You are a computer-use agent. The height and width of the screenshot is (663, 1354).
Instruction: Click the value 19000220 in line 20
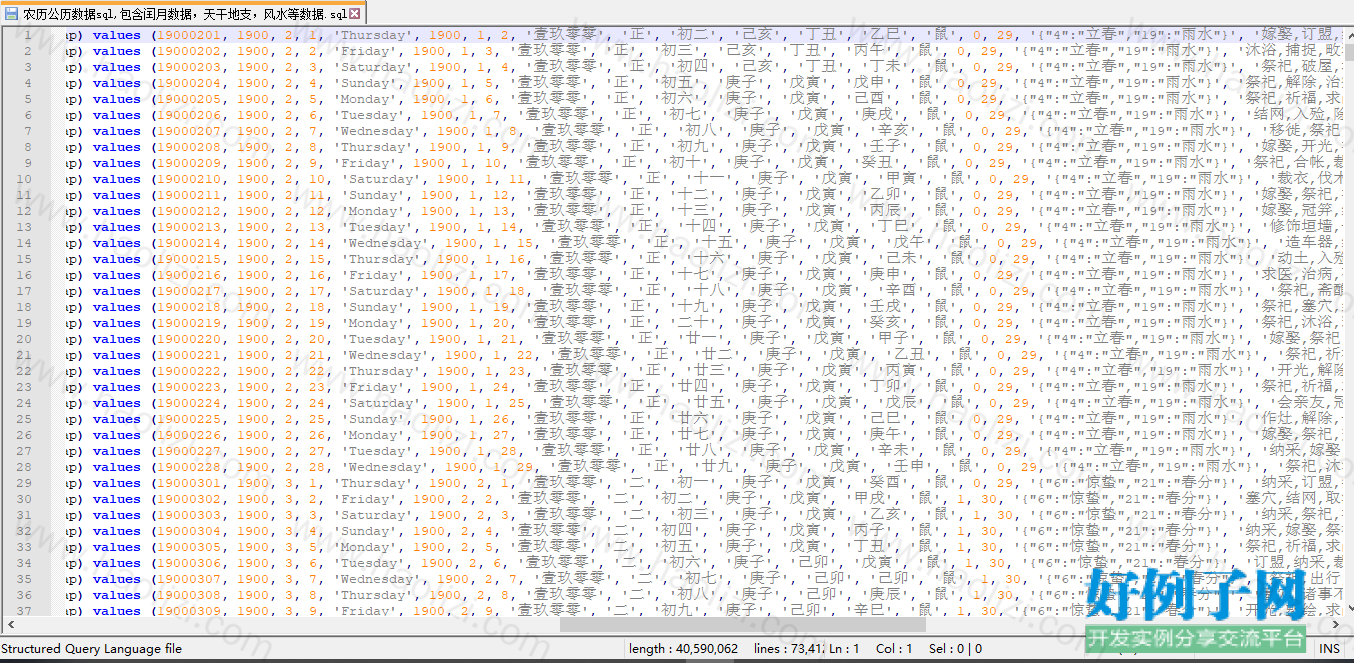click(x=191, y=339)
